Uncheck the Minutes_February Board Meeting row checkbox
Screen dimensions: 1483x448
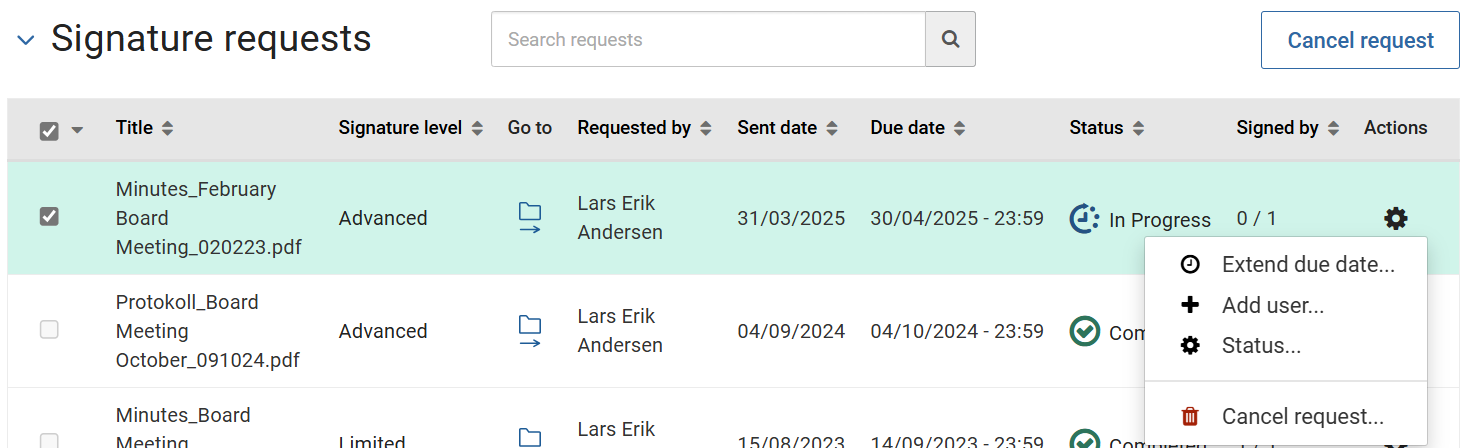(x=48, y=217)
